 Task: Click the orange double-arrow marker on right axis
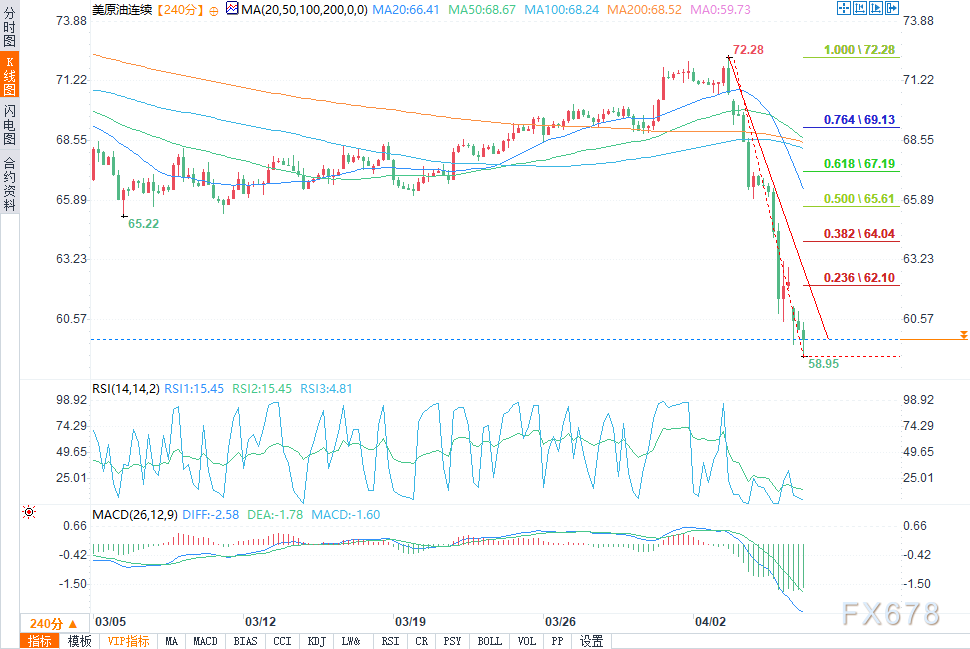(962, 334)
